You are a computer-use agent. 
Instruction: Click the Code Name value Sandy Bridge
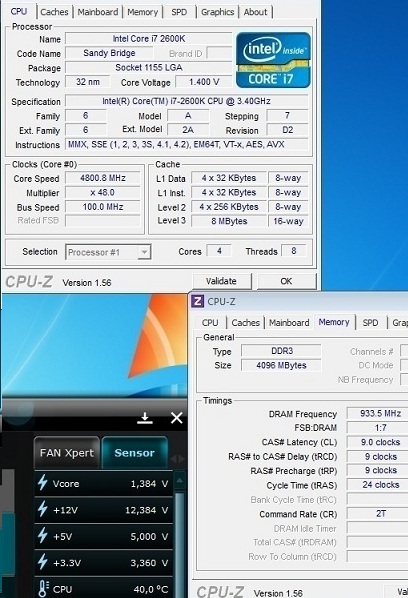109,53
